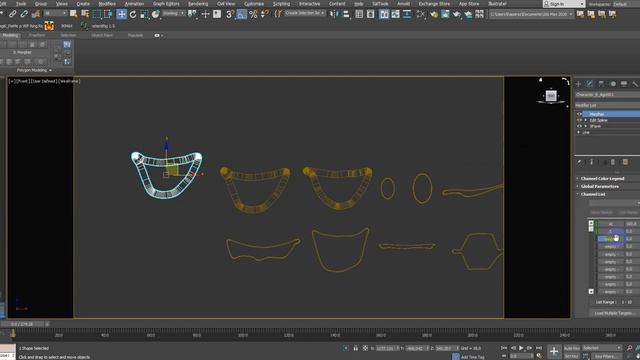Open the Modifier List dropdown
This screenshot has width=640, height=360.
click(x=607, y=105)
